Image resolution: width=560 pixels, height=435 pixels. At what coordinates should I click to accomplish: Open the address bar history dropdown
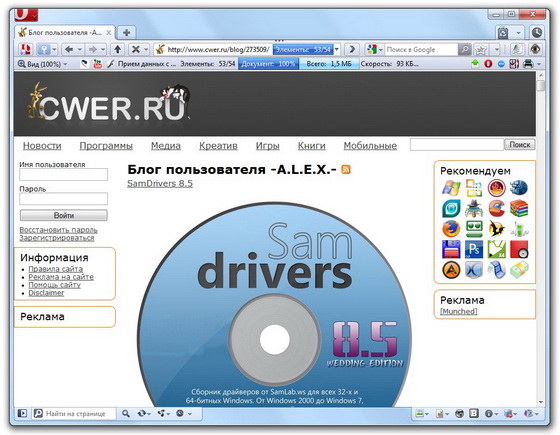(x=337, y=49)
